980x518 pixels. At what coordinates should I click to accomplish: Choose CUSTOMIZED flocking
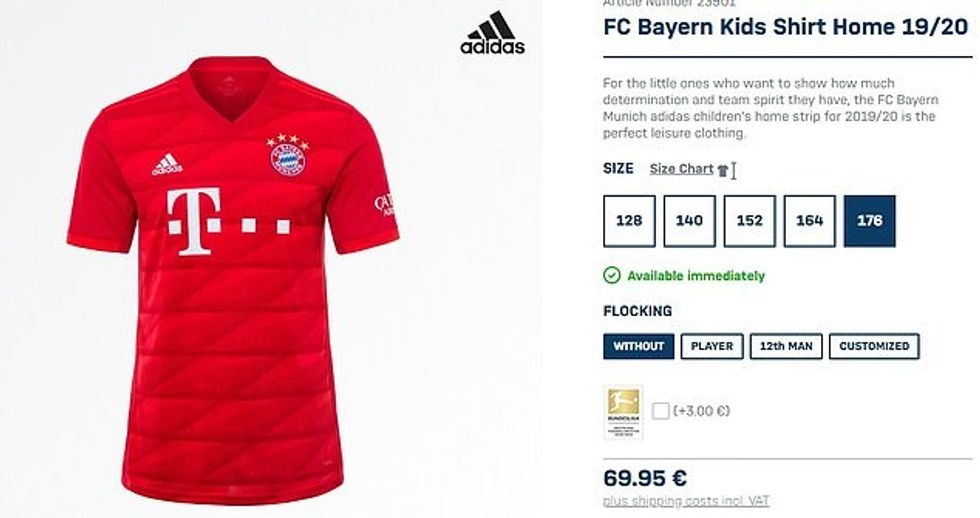[x=874, y=346]
